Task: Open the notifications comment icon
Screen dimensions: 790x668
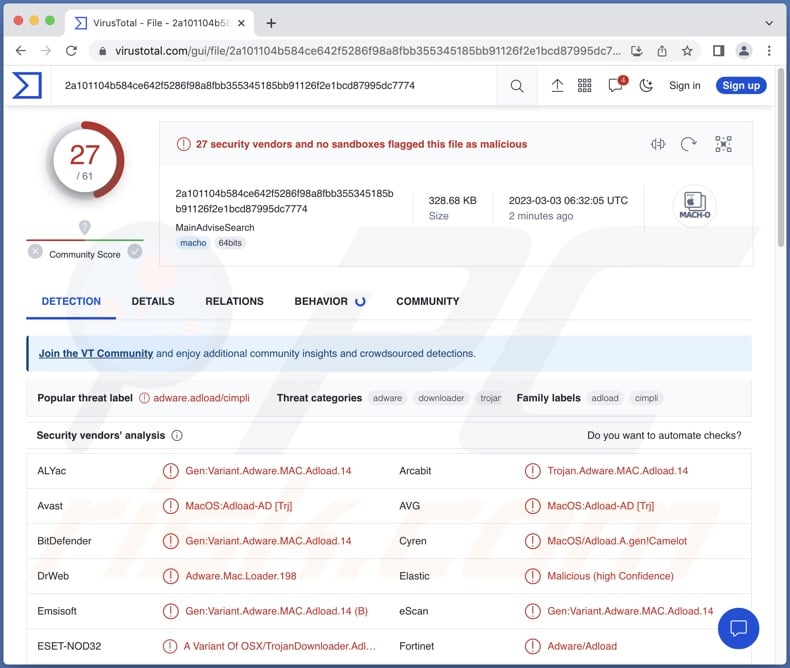Action: coord(617,85)
